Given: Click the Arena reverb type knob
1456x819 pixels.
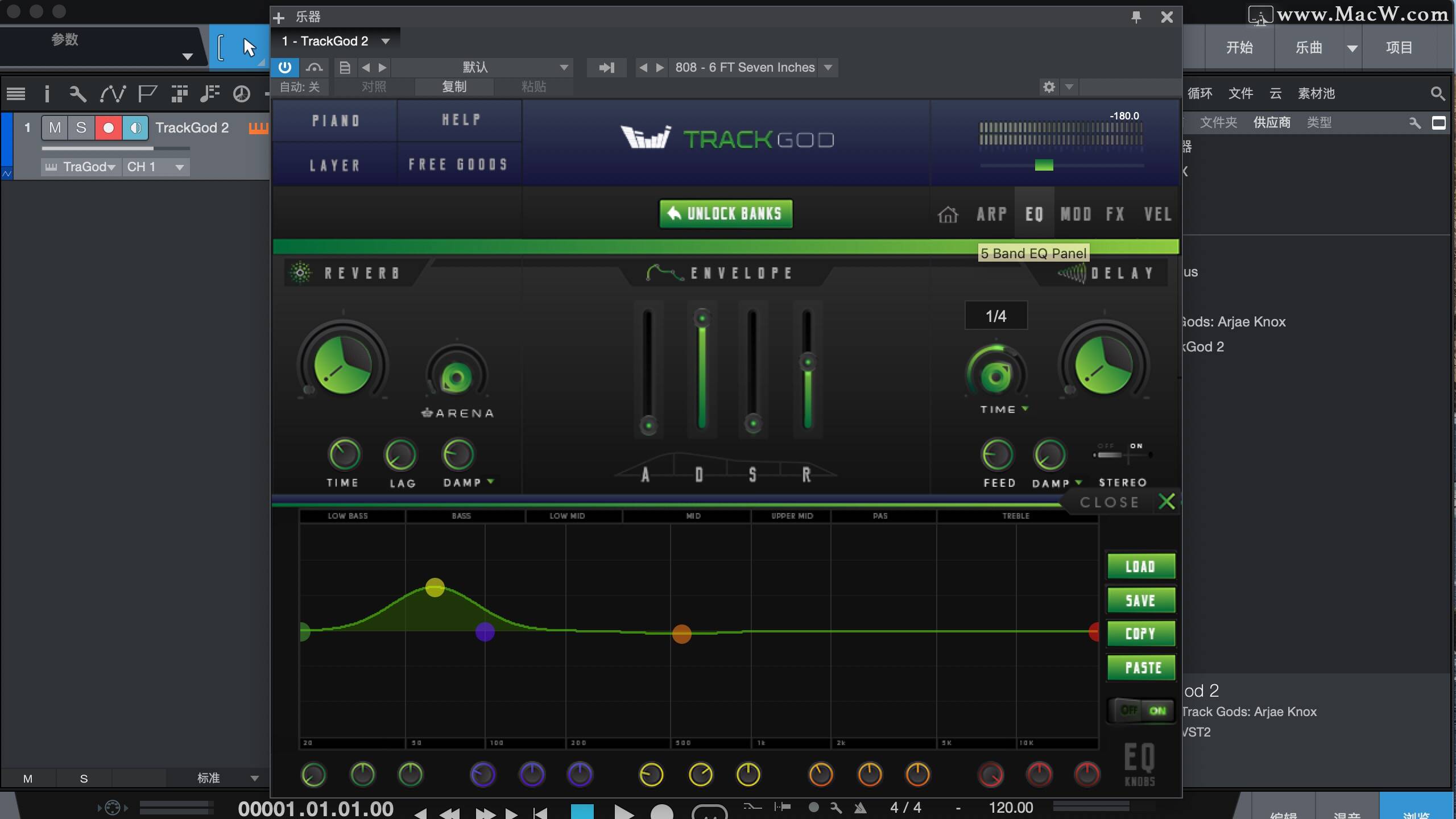Looking at the screenshot, I should 456,377.
